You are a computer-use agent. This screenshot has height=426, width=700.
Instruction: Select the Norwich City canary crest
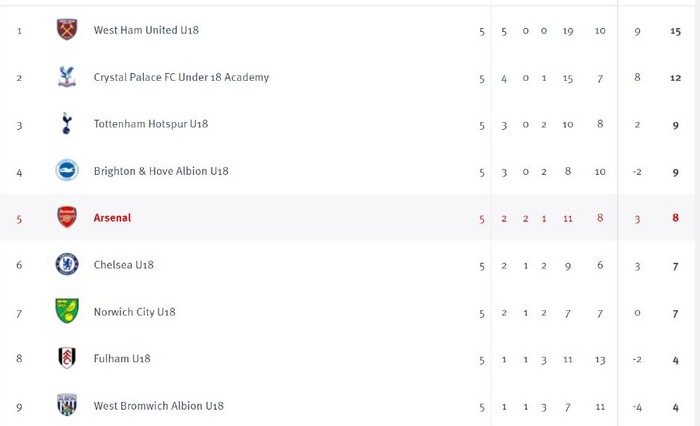[67, 311]
